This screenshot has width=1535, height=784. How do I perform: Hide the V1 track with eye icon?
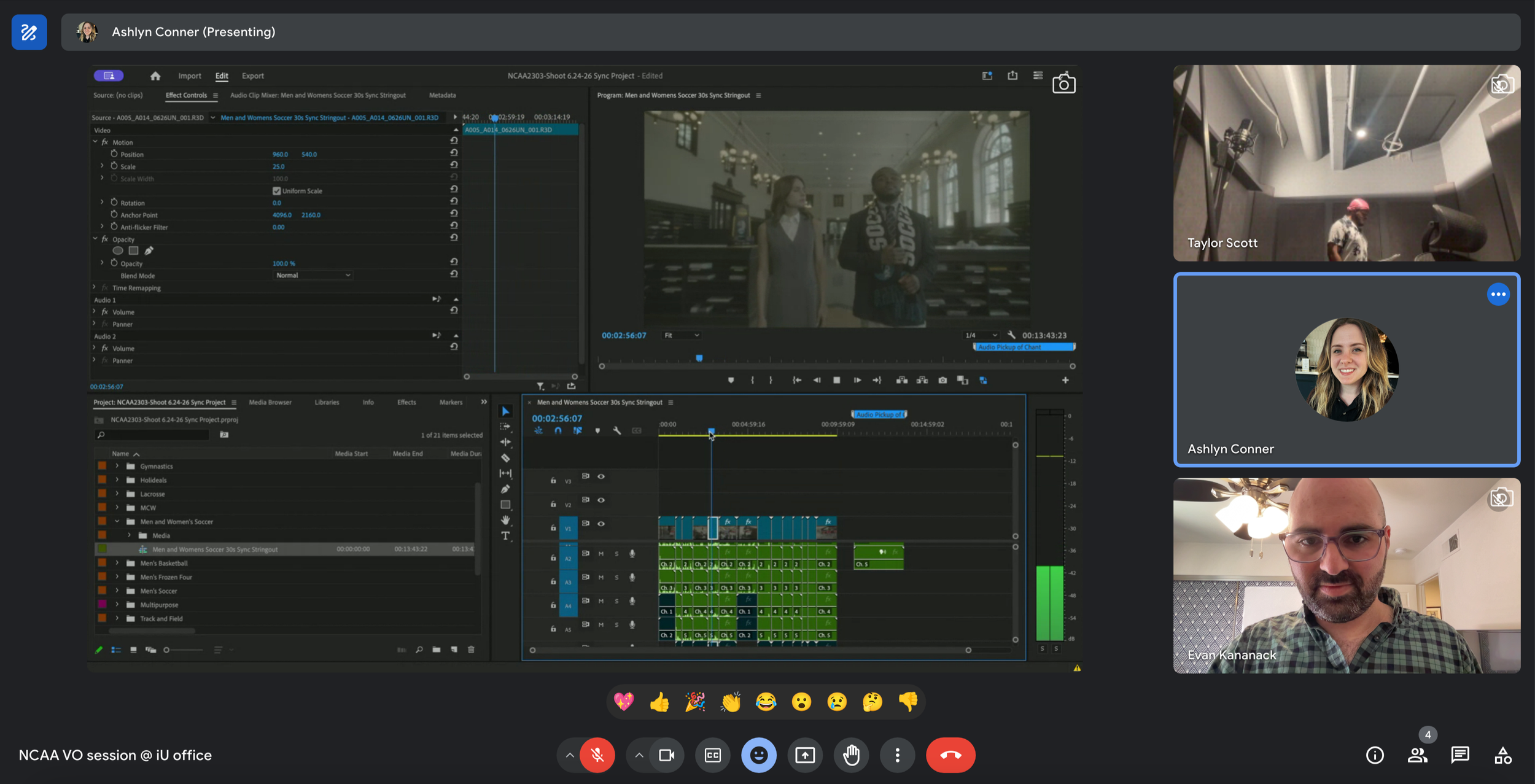(x=601, y=524)
